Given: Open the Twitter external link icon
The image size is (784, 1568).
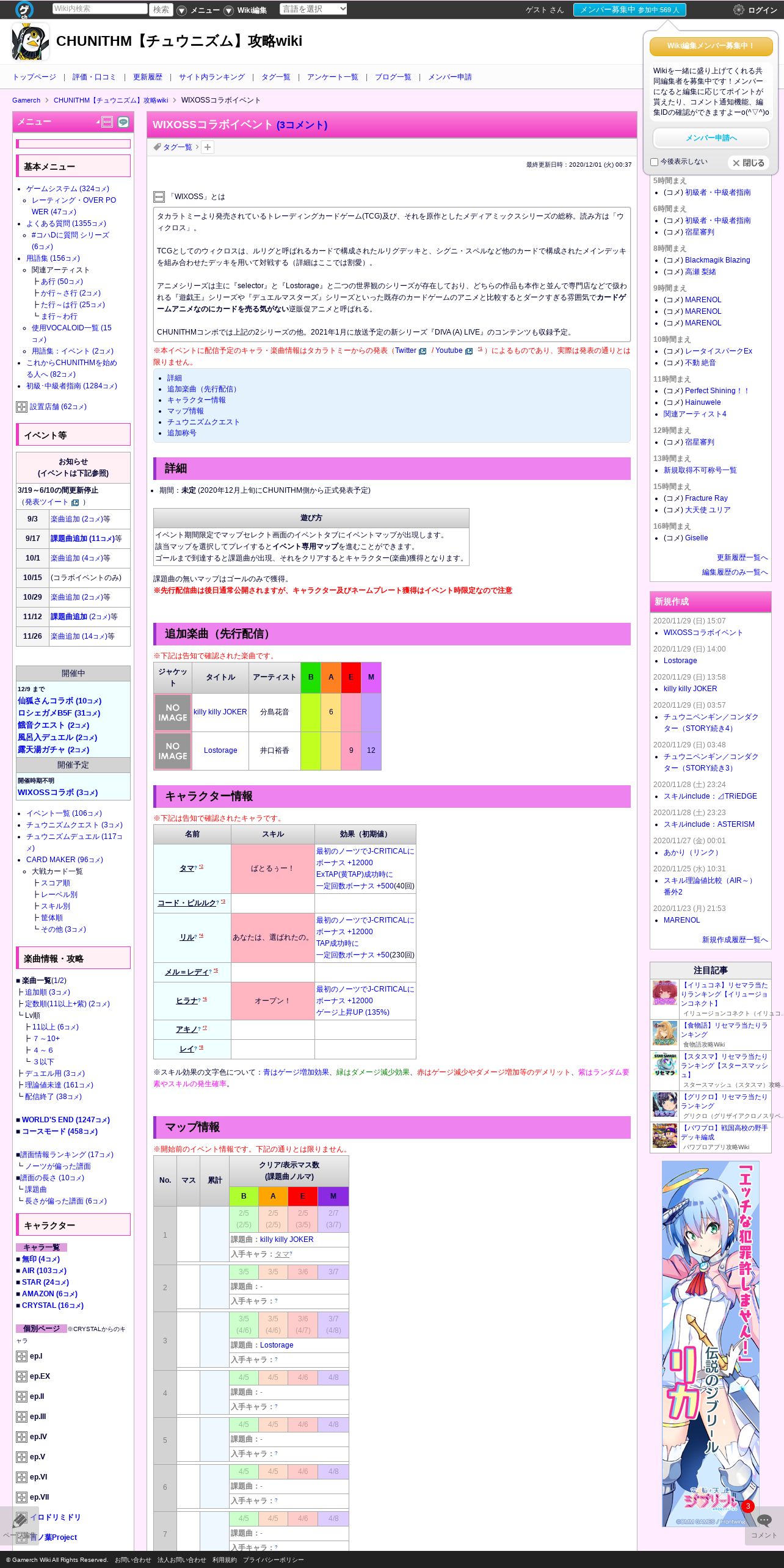Looking at the screenshot, I should point(423,351).
